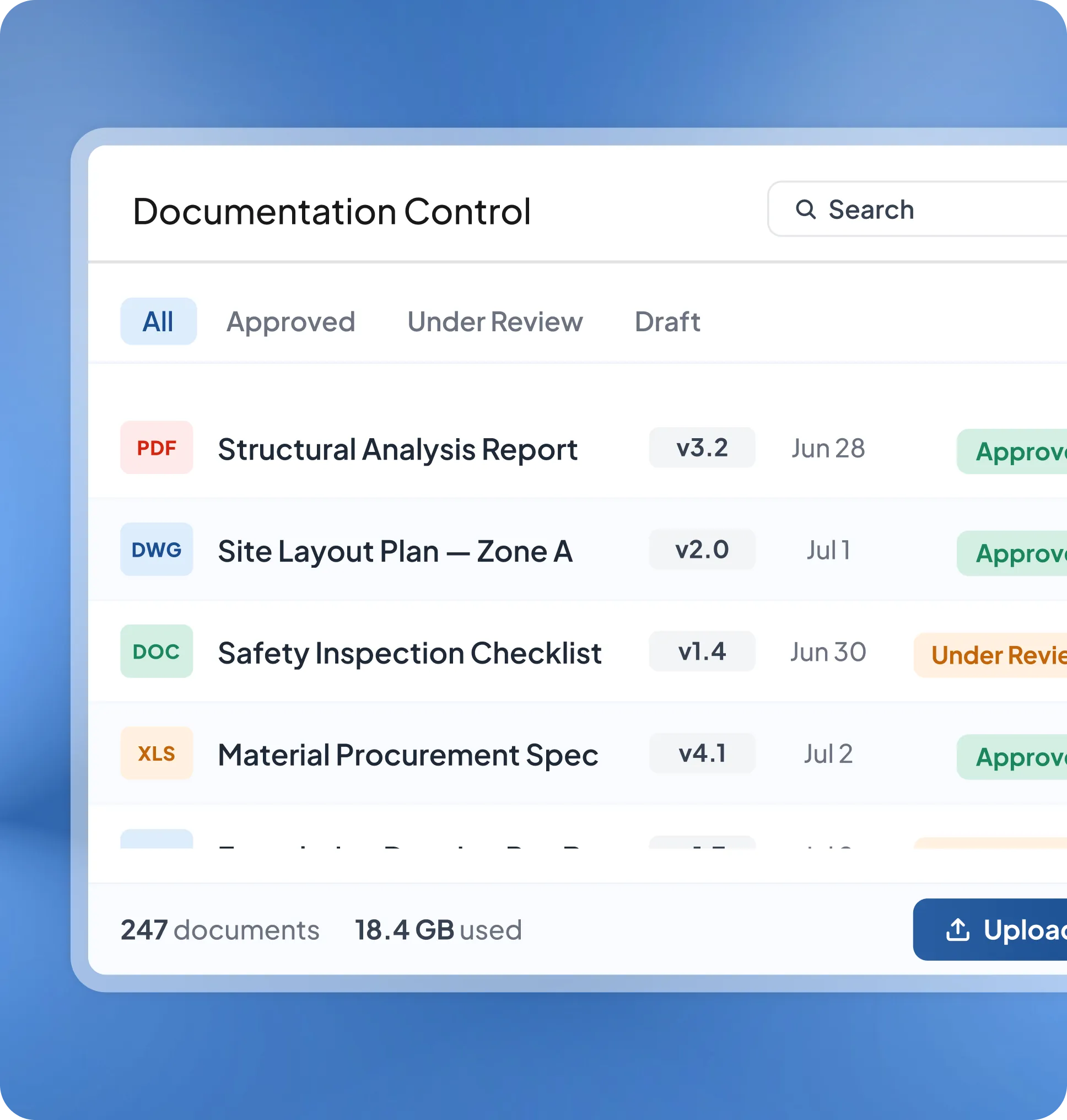This screenshot has width=1067, height=1120.
Task: Click the v1.4 version badge
Action: (702, 651)
